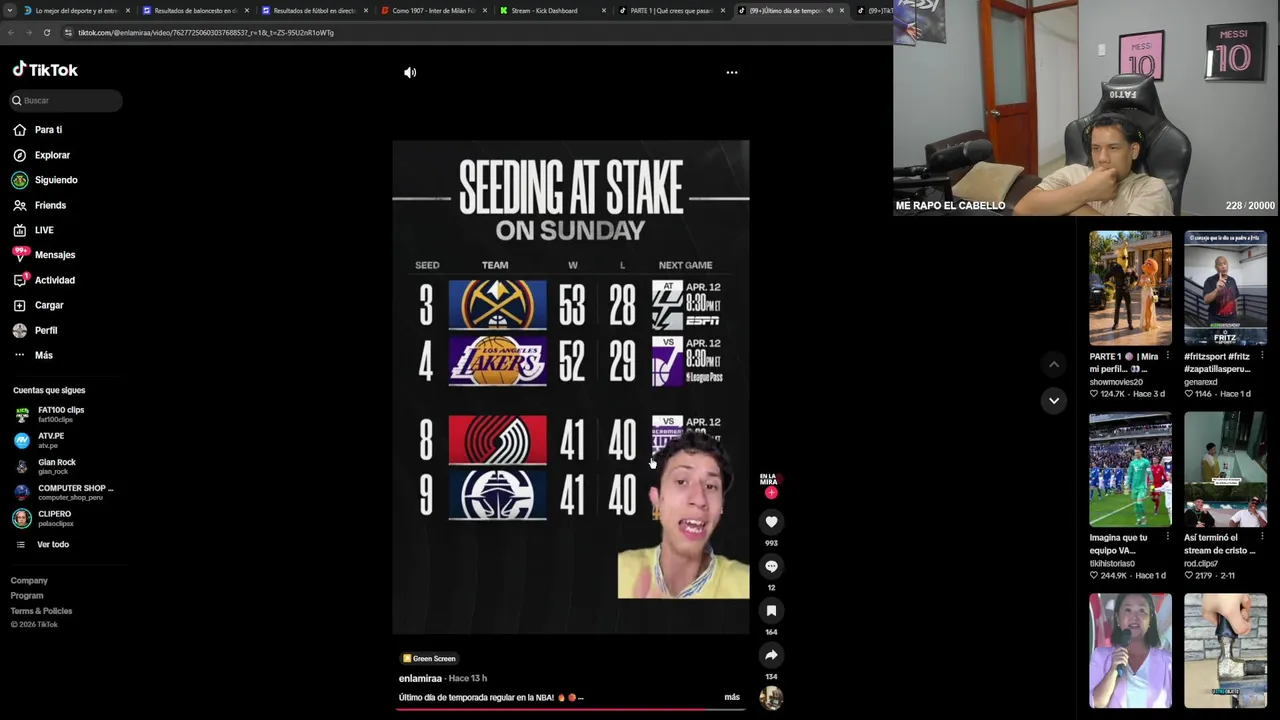1280x720 pixels.
Task: Open the video three-dot options menu
Action: (732, 72)
